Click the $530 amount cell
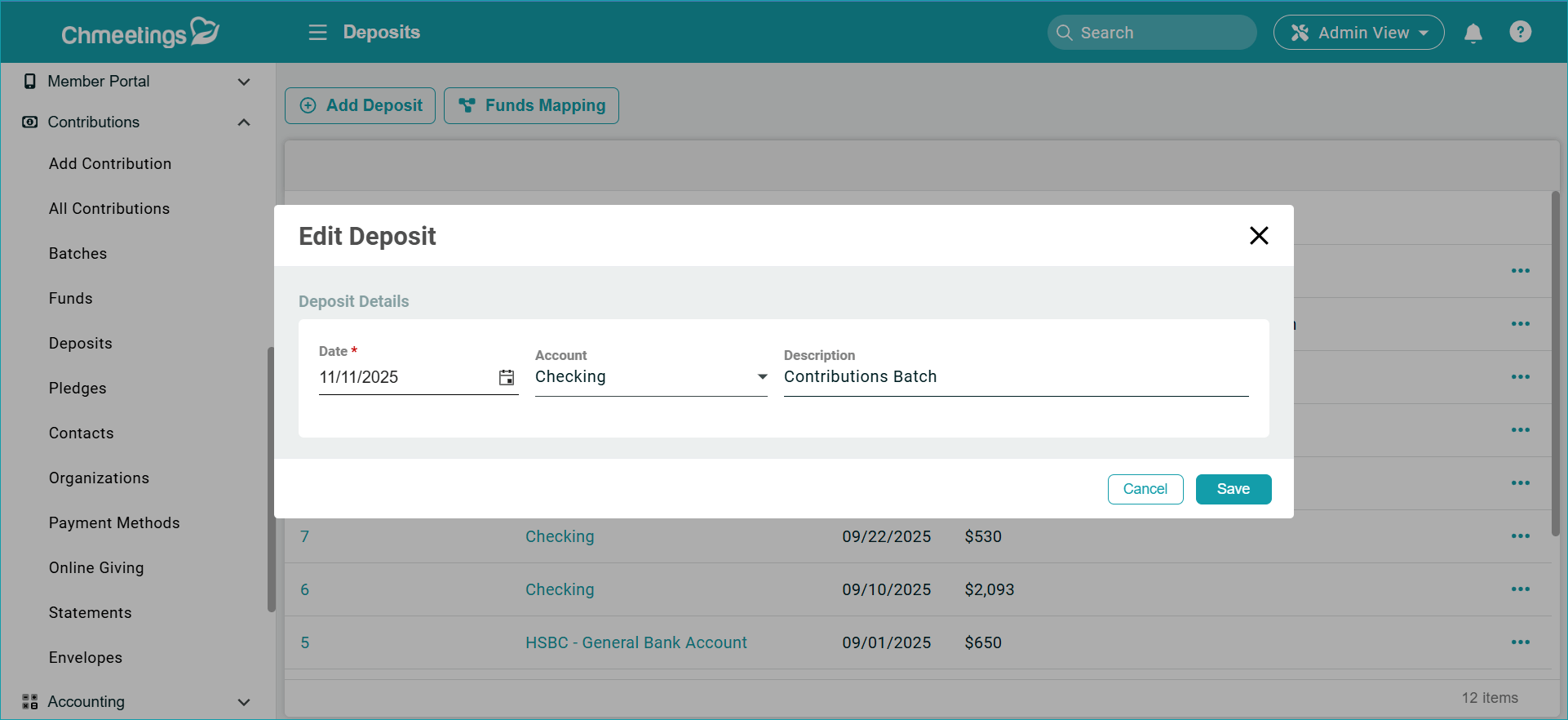Image resolution: width=1568 pixels, height=720 pixels. [983, 536]
